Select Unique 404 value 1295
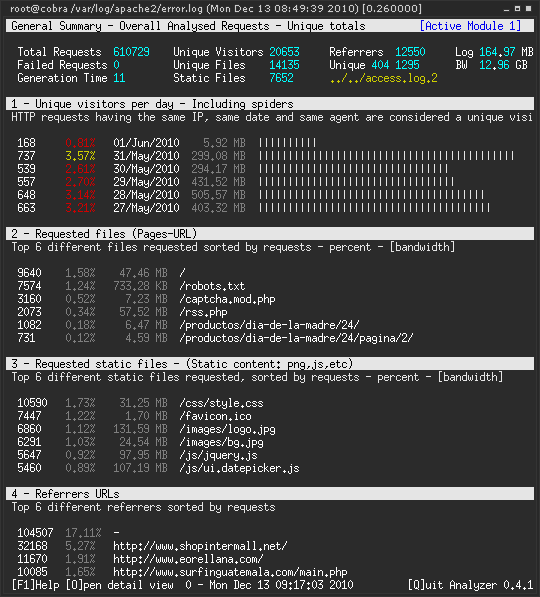 click(407, 65)
